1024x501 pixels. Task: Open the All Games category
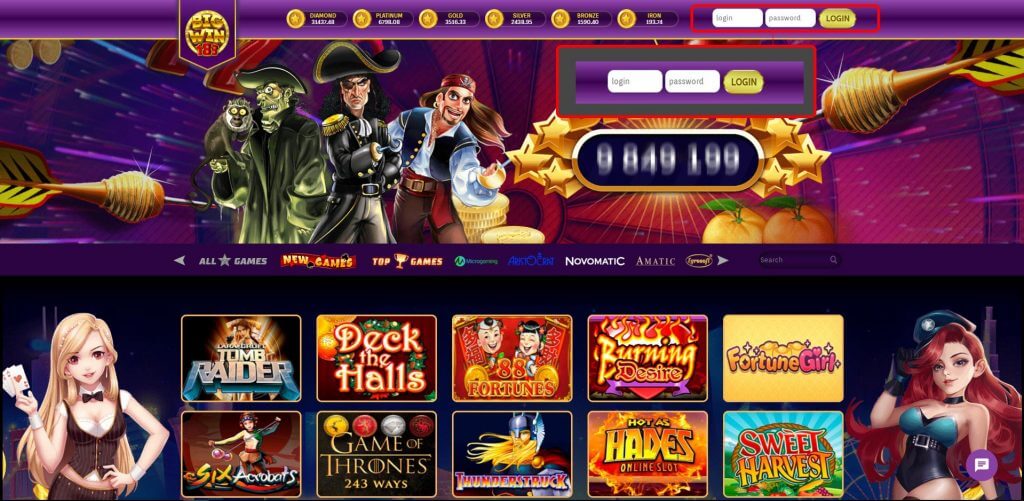point(233,261)
